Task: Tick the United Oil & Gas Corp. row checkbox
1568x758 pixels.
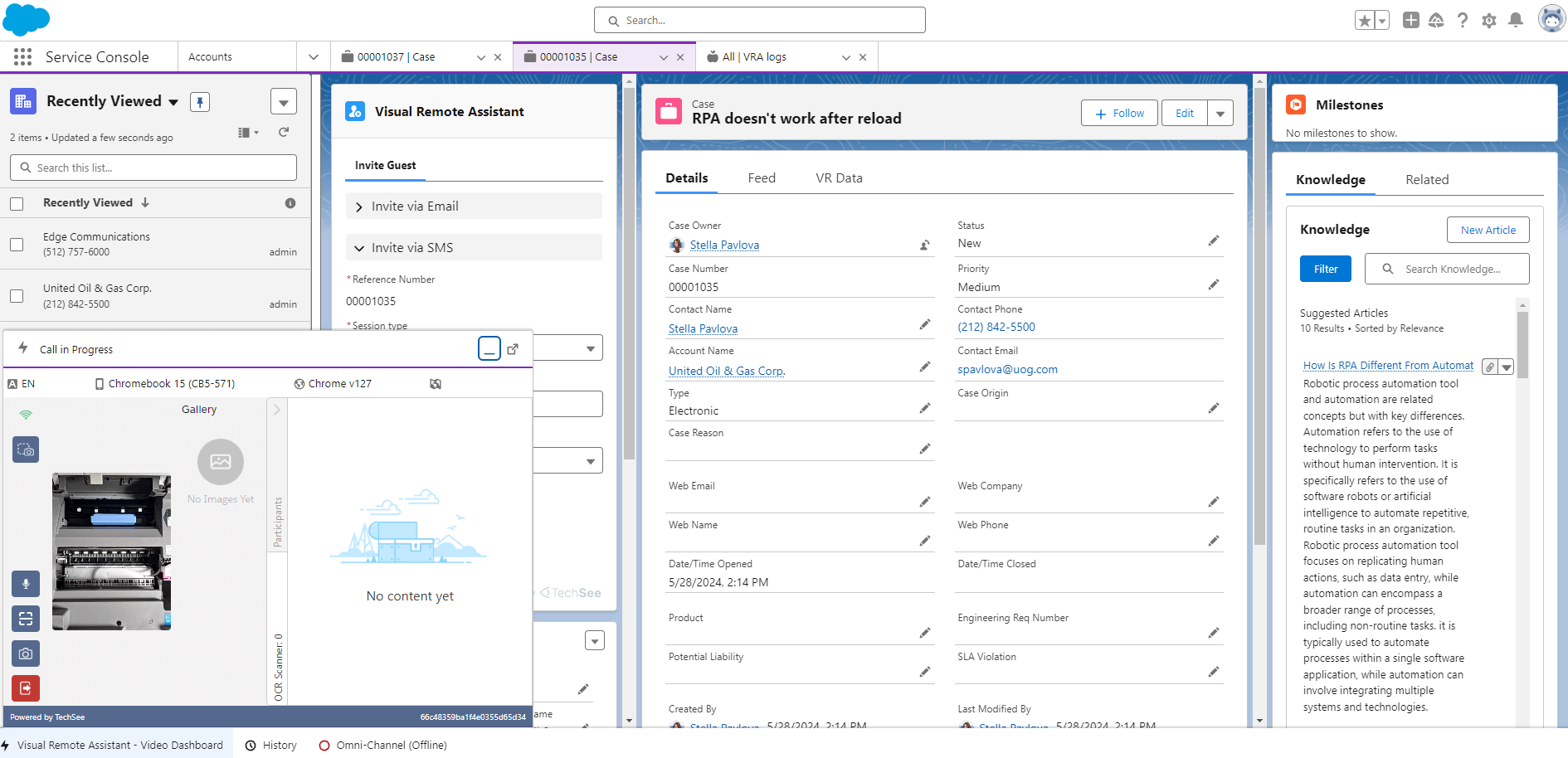Action: click(x=17, y=296)
